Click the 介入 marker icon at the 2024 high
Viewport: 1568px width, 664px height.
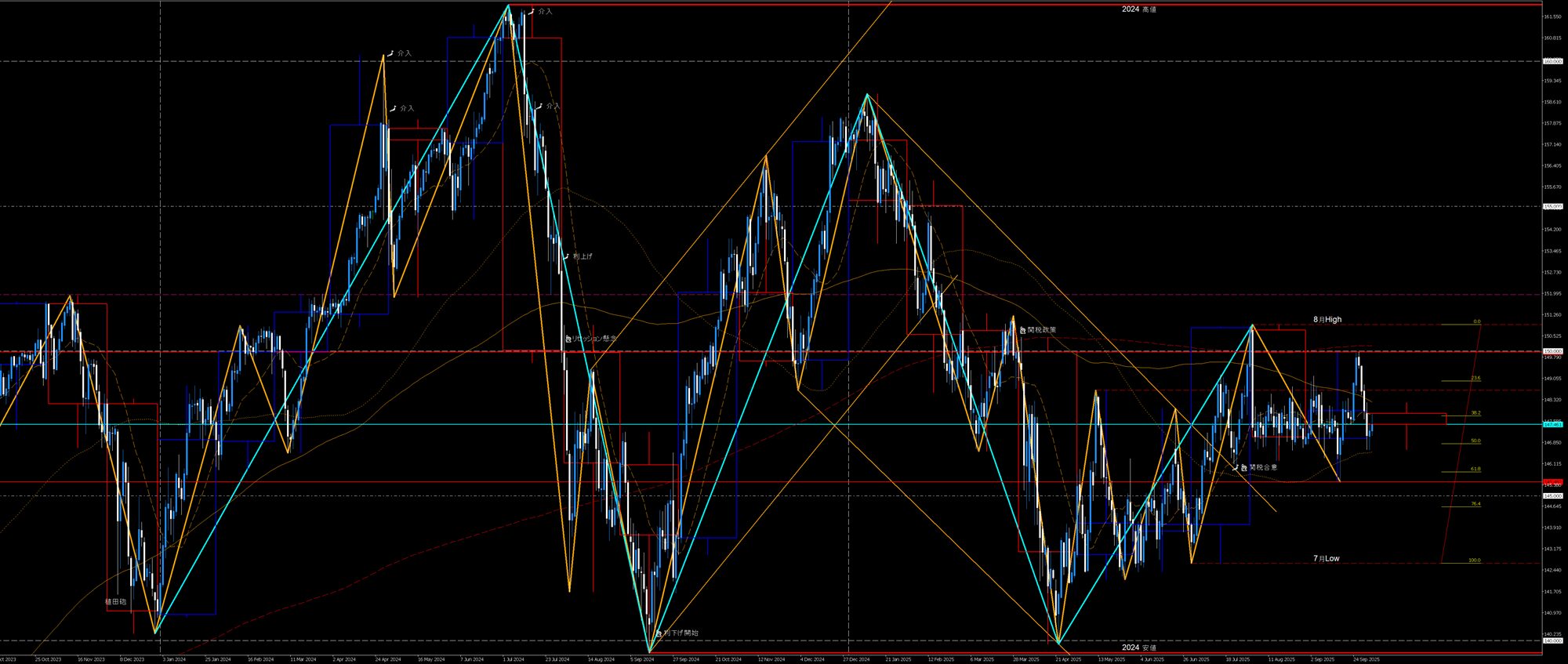point(532,12)
